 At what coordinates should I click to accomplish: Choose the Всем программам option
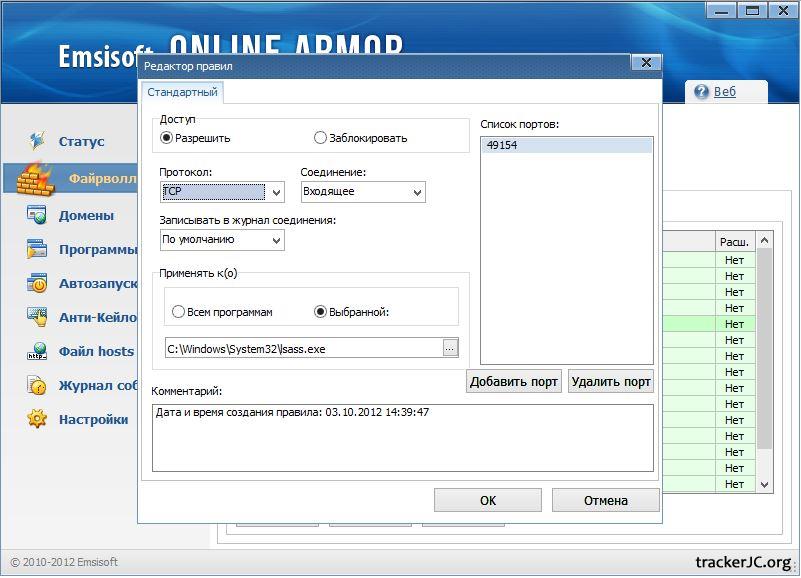point(179,312)
